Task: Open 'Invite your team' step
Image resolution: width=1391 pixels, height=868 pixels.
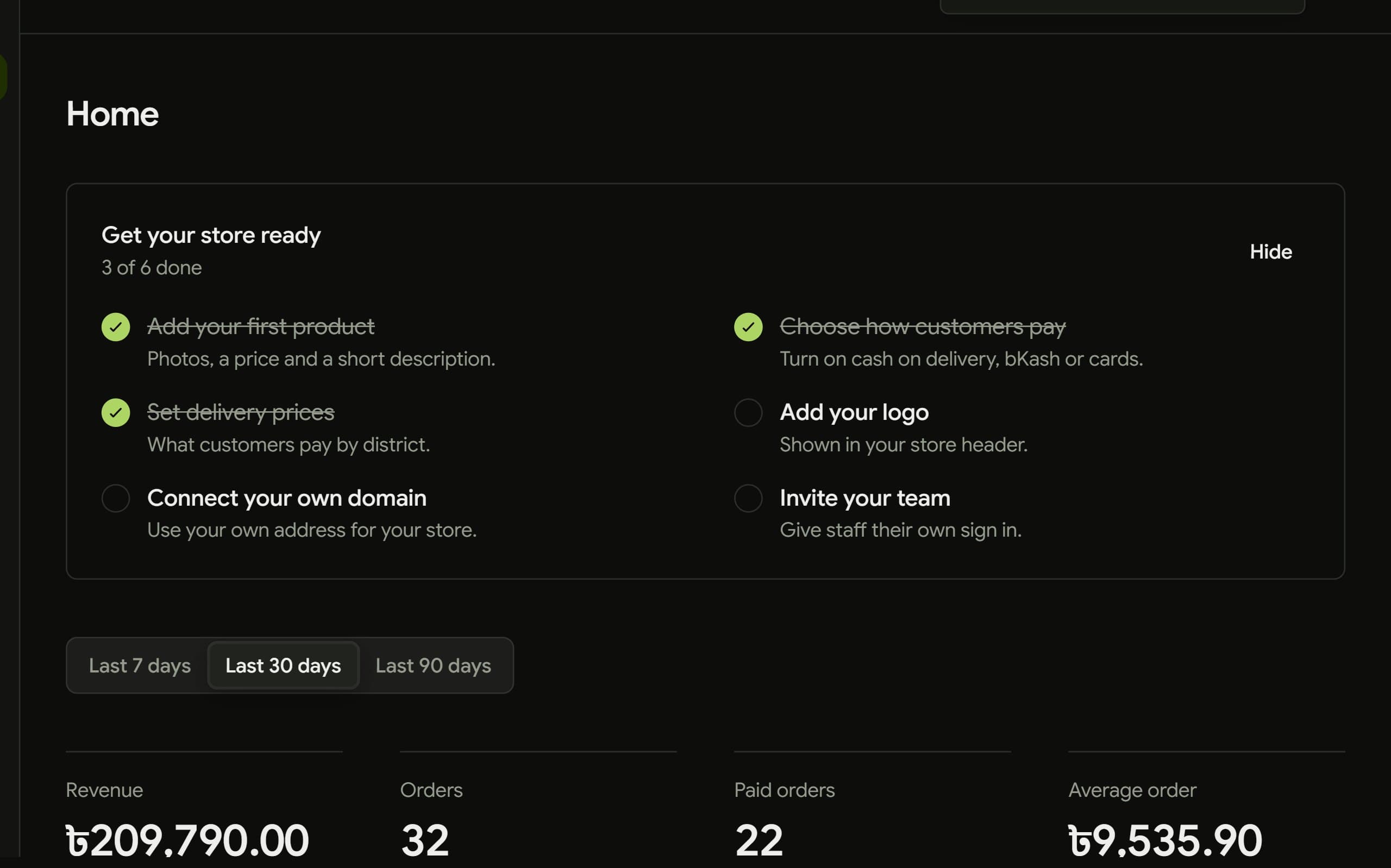Action: pos(864,498)
